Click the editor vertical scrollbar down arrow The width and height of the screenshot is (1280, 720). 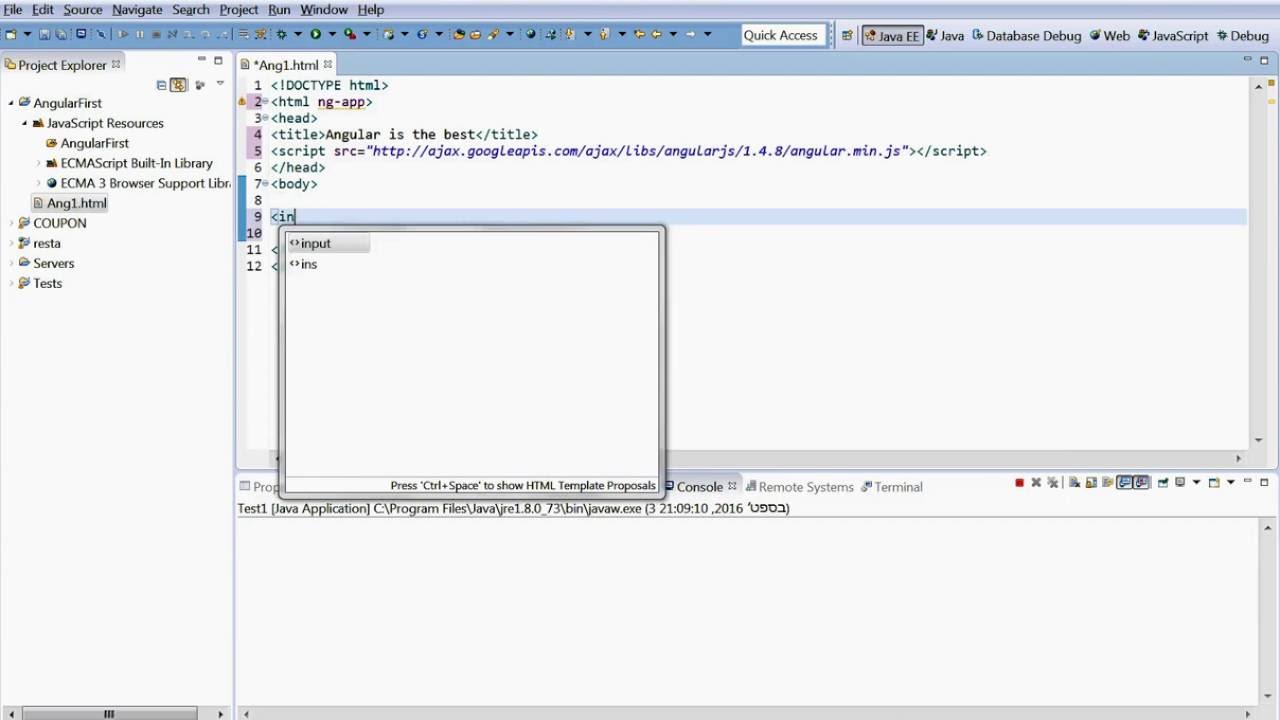click(x=1259, y=440)
